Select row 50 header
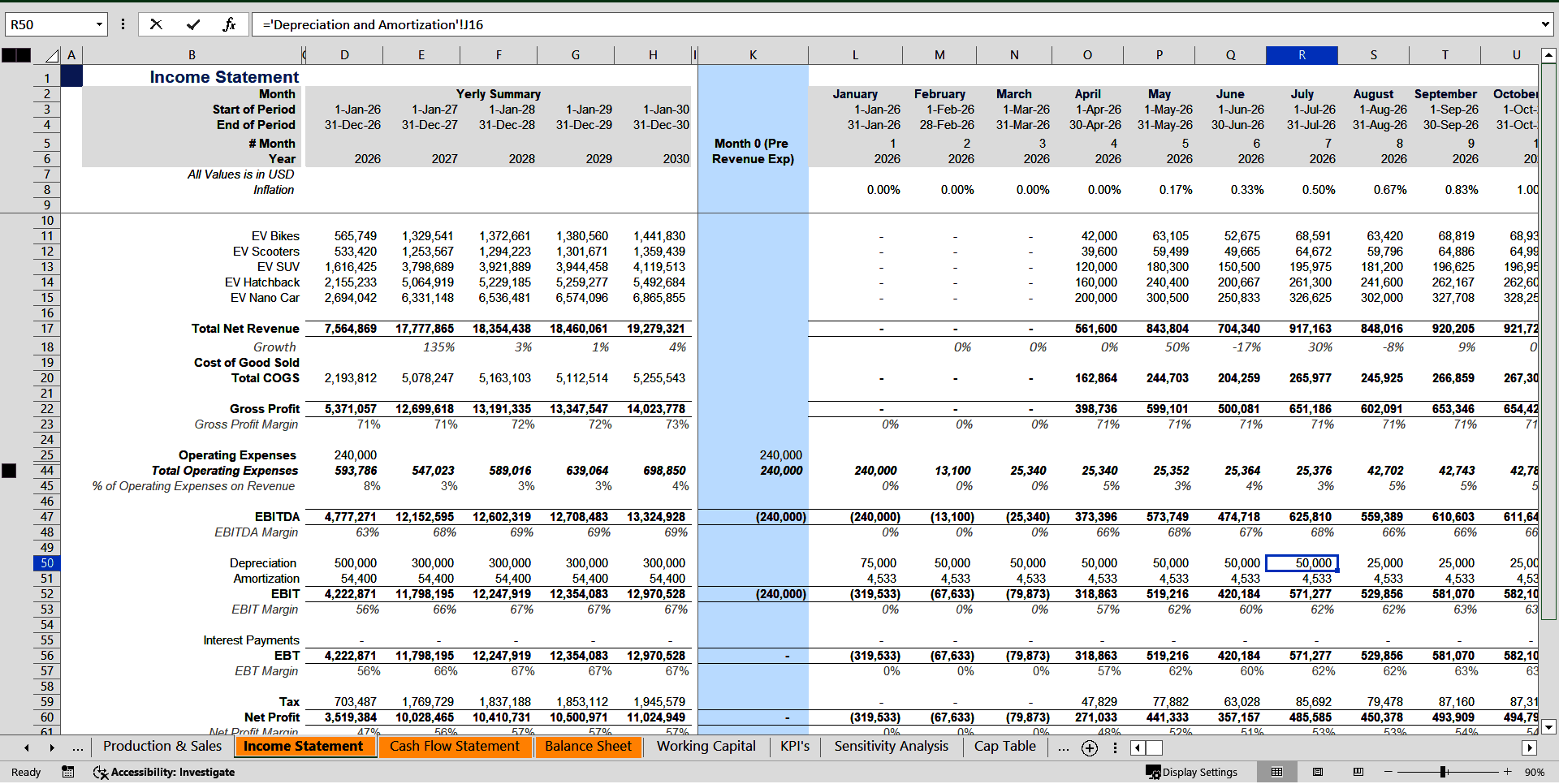Image resolution: width=1559 pixels, height=784 pixels. [x=47, y=563]
